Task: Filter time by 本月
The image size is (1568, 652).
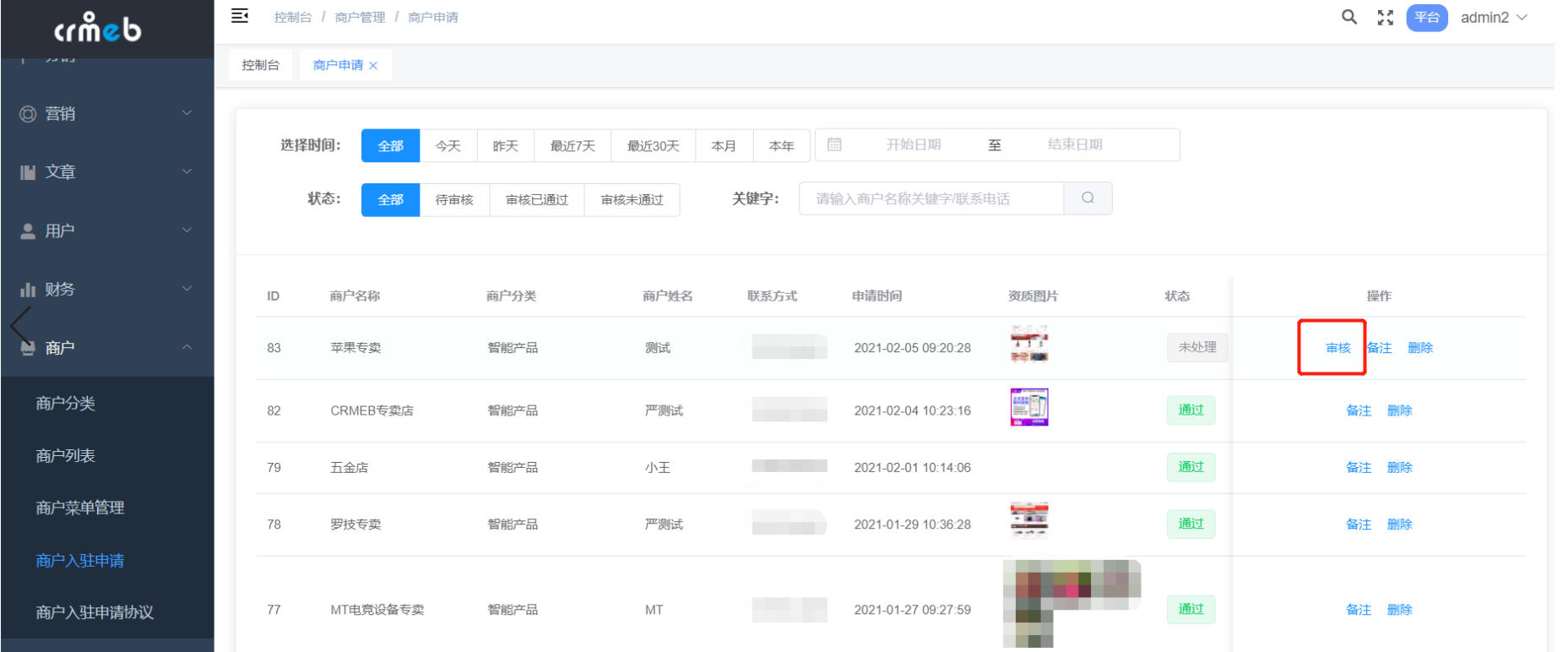Action: click(724, 145)
